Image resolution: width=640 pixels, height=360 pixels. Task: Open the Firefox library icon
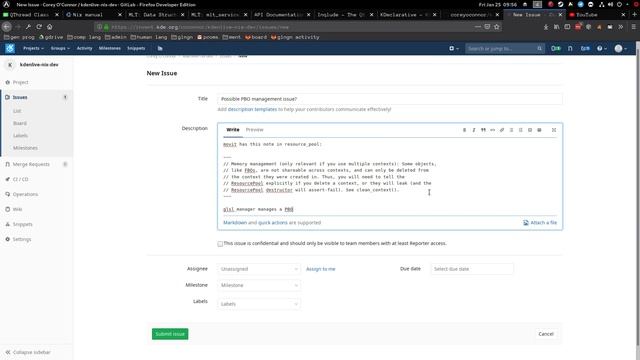pos(556,27)
